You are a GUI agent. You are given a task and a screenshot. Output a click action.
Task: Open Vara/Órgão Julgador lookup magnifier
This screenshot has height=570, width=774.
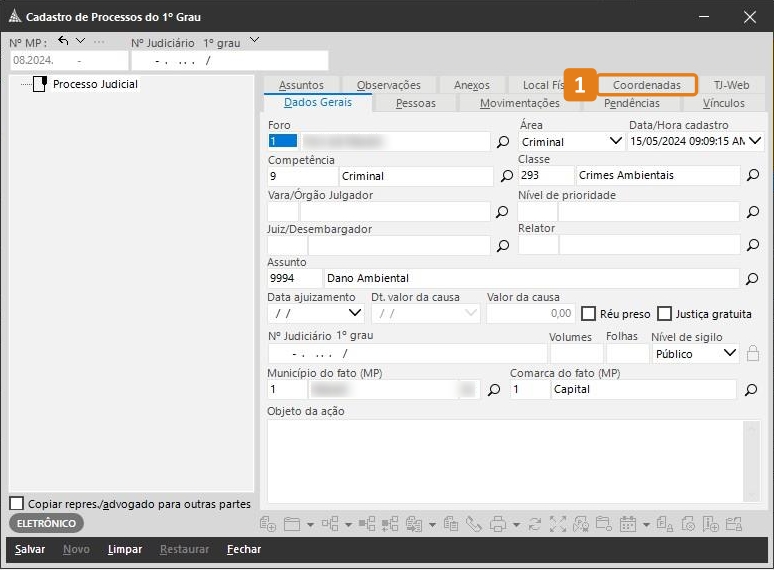[502, 212]
